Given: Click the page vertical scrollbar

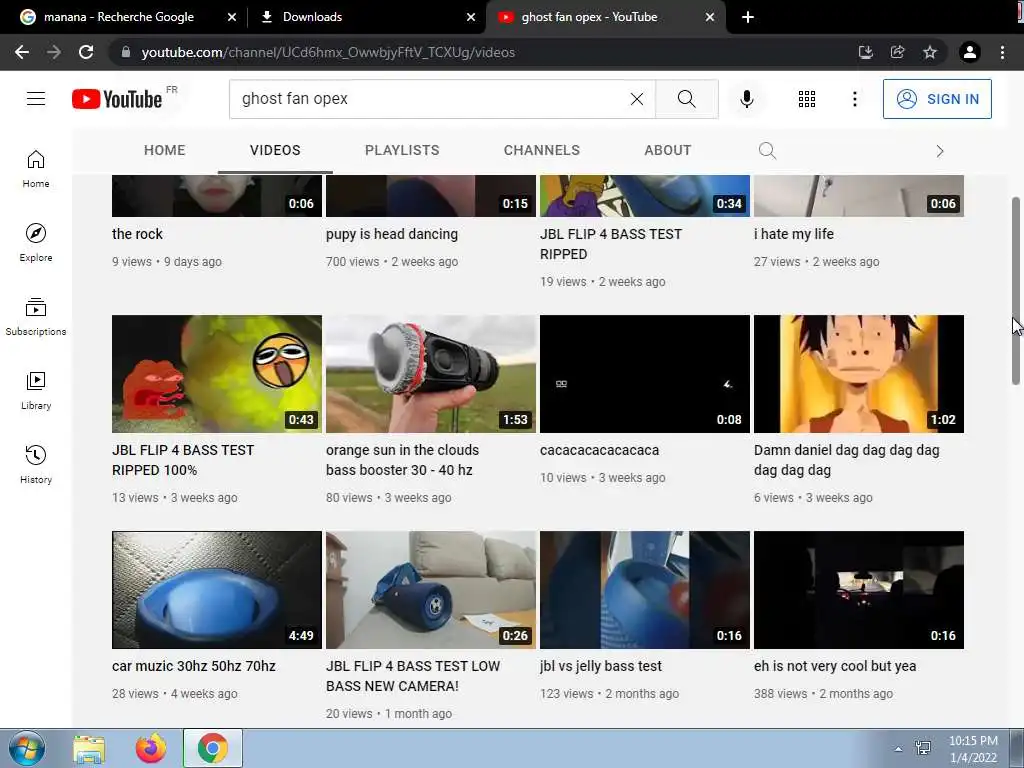Looking at the screenshot, I should (1016, 291).
